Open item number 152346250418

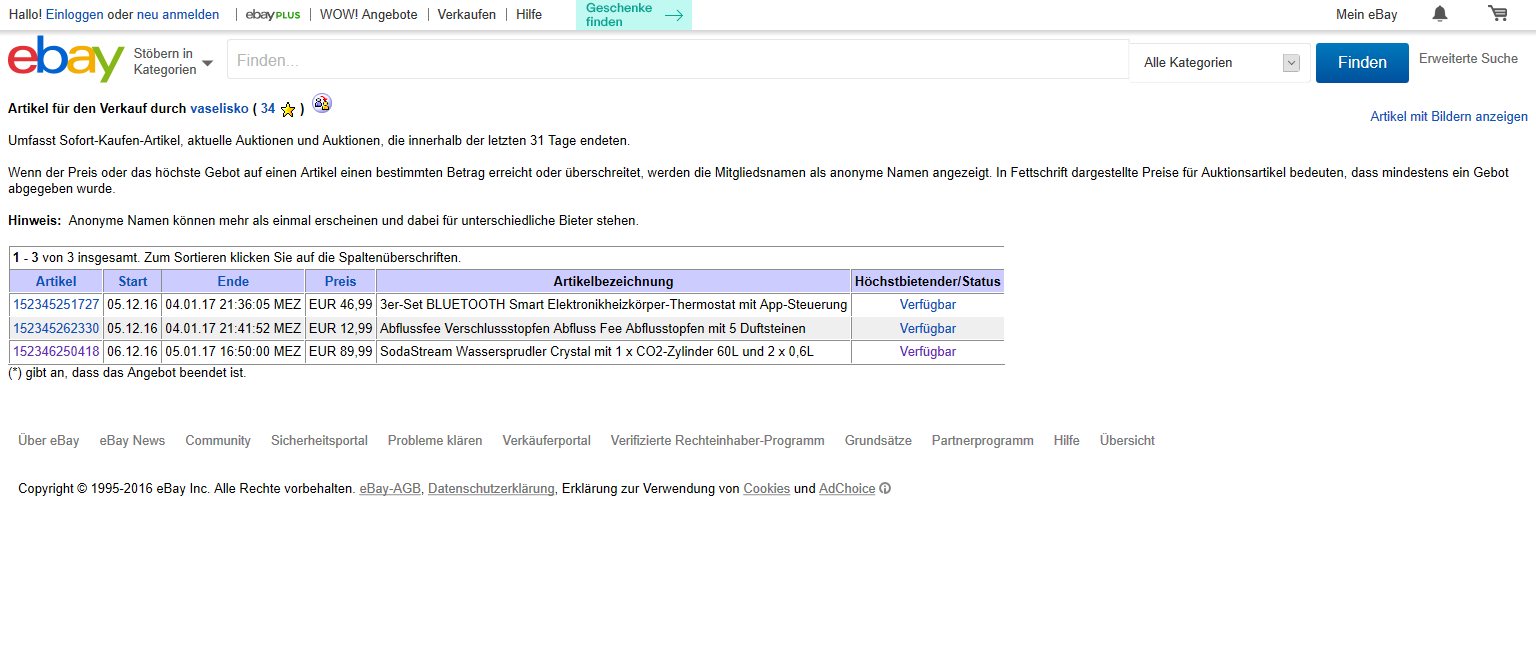pos(56,351)
